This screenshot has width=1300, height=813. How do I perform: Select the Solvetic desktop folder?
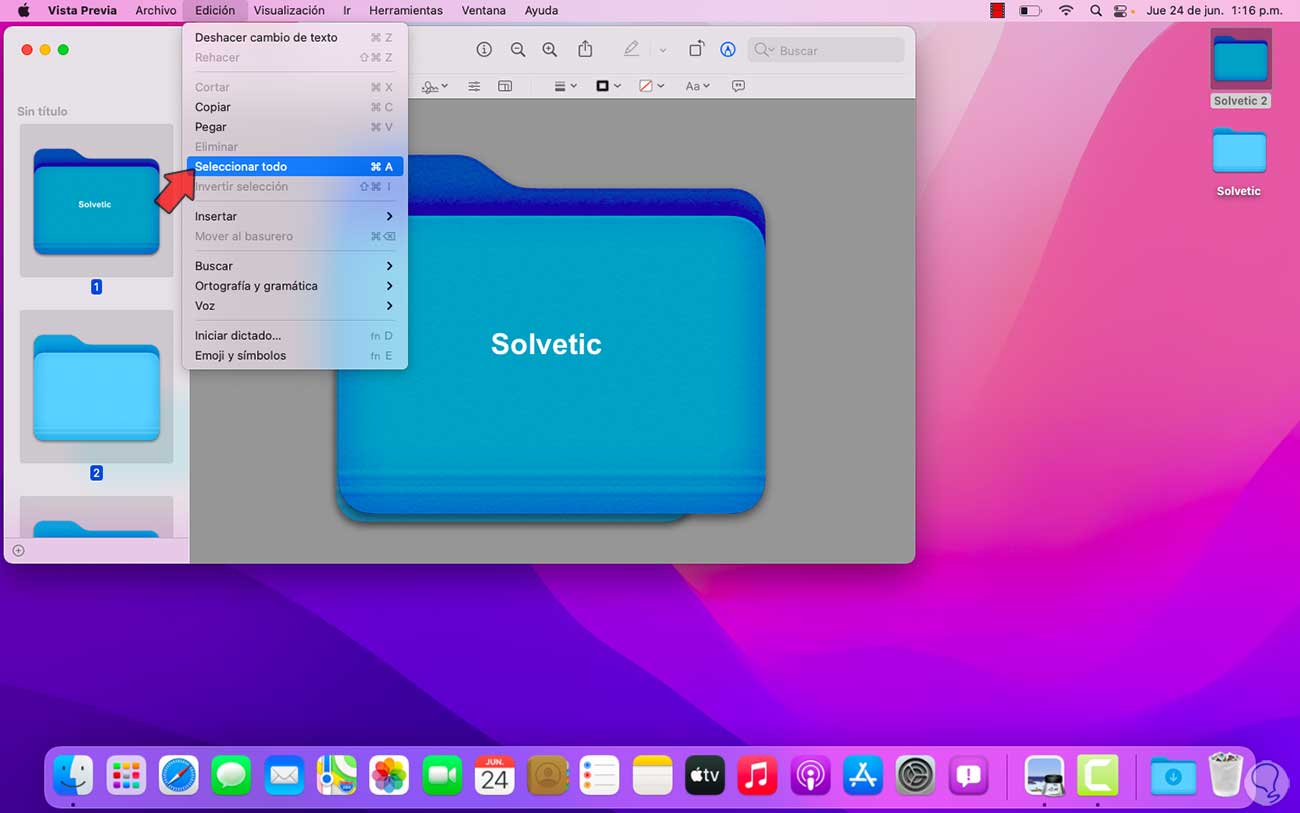1239,162
